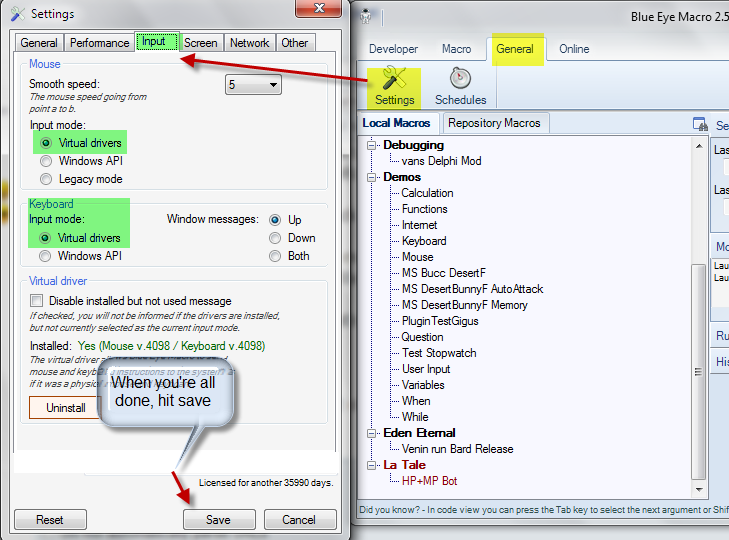Select User Input demo macro
The image size is (729, 540).
pos(426,369)
